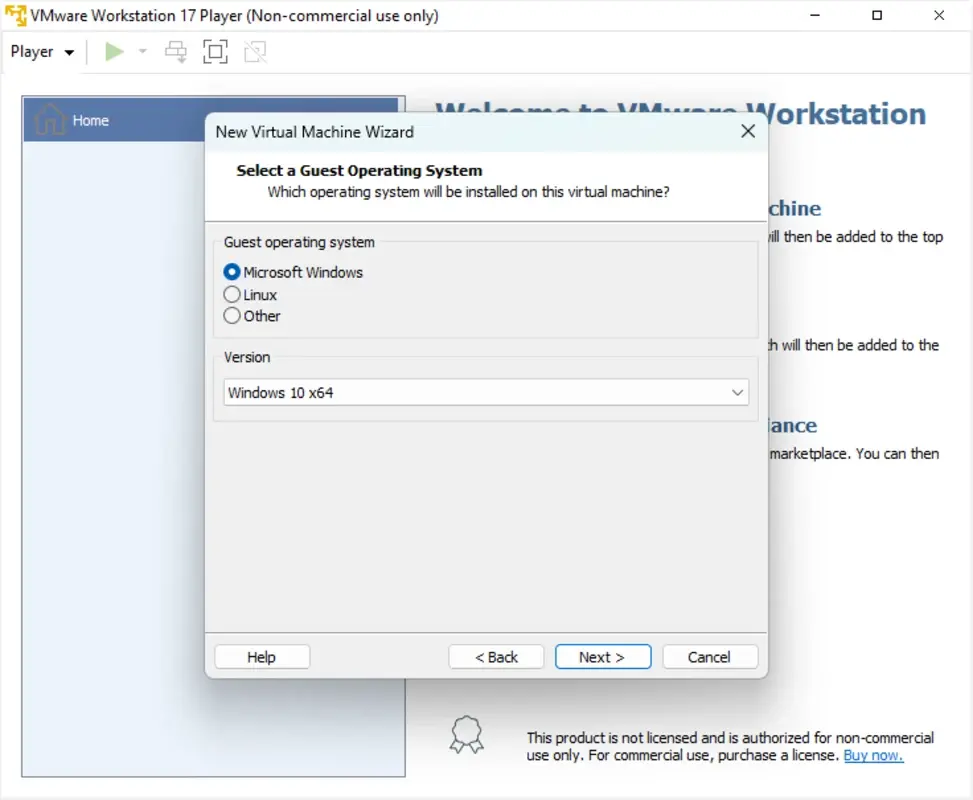The height and width of the screenshot is (800, 973).
Task: Click the Send Ctrl+Alt+Del toolbar icon
Action: [176, 51]
